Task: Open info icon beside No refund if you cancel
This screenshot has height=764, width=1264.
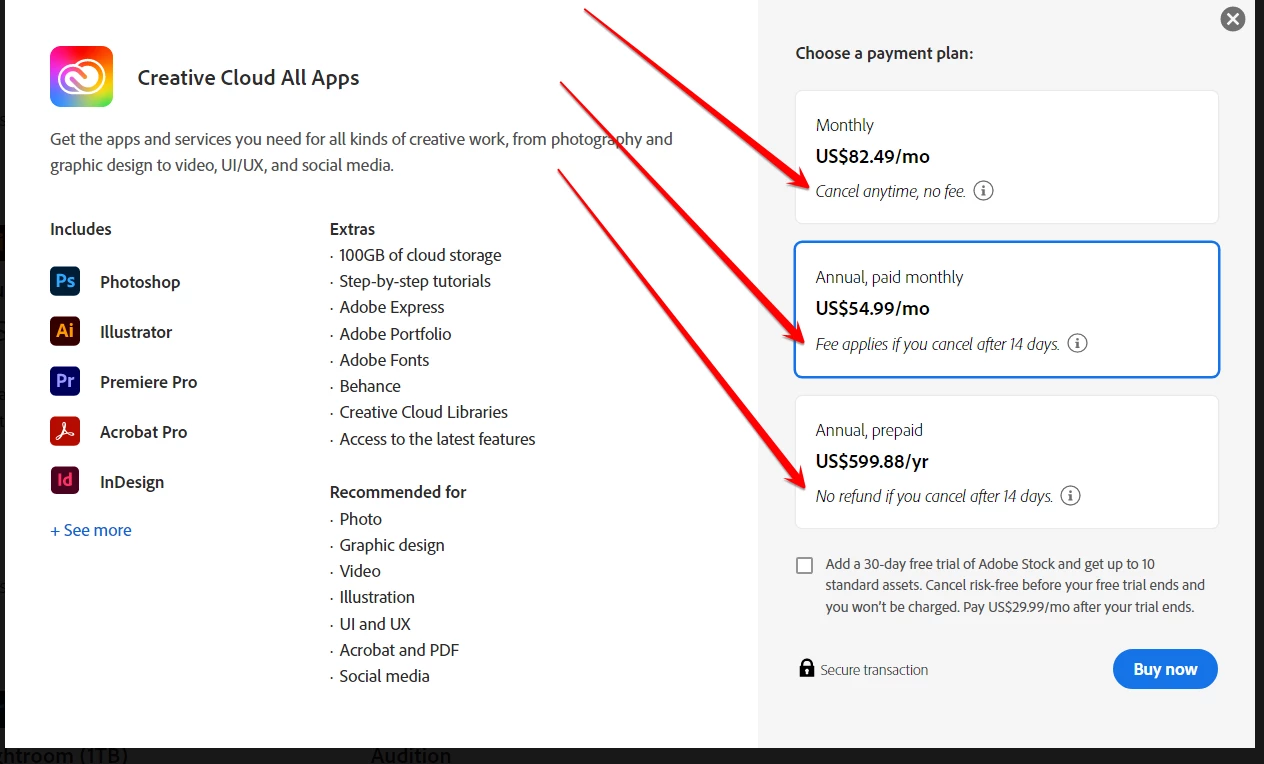Action: click(1070, 495)
